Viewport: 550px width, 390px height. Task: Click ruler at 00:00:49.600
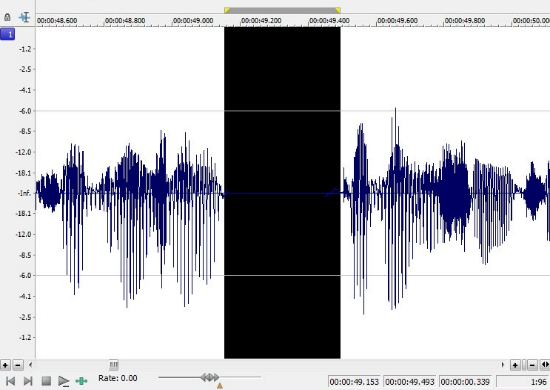(397, 21)
